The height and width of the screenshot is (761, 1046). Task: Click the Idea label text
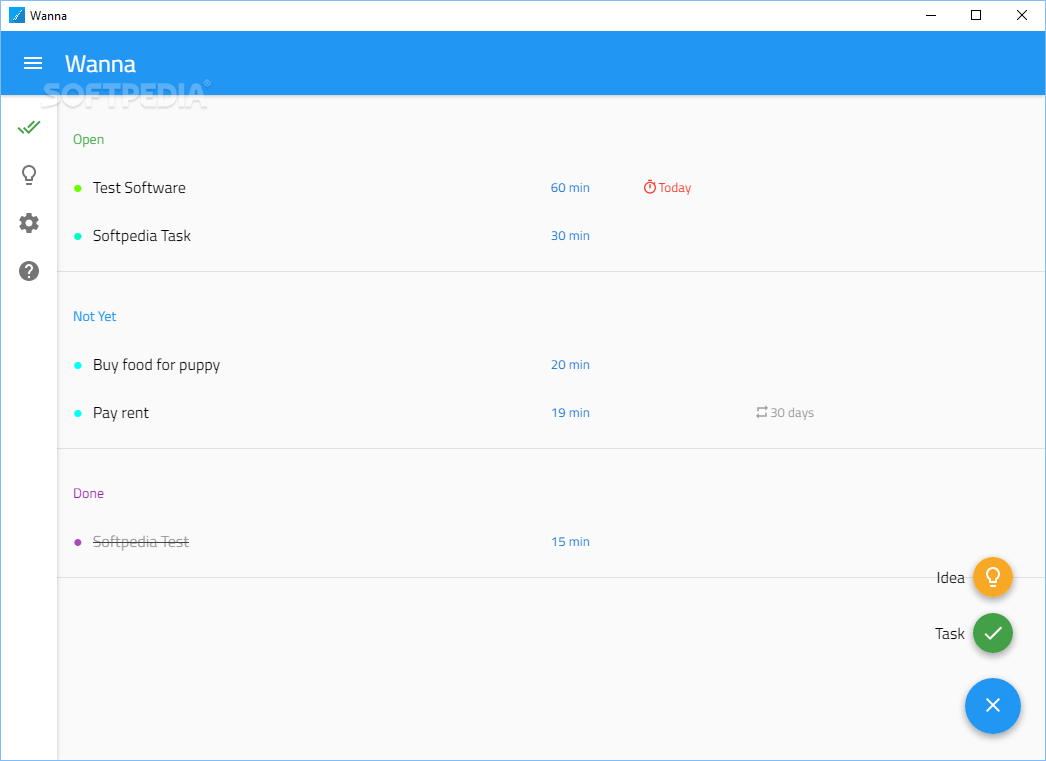pos(951,578)
